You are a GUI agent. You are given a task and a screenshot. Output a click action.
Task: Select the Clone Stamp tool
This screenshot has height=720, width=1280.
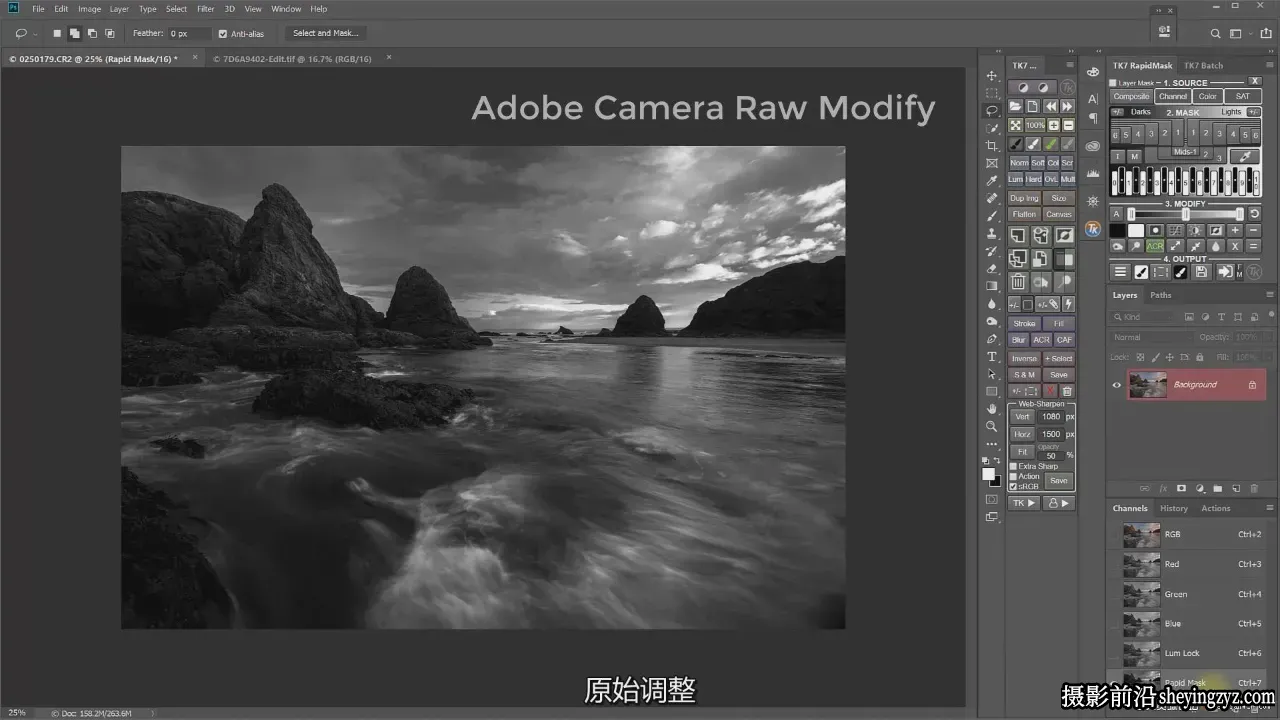pos(992,234)
